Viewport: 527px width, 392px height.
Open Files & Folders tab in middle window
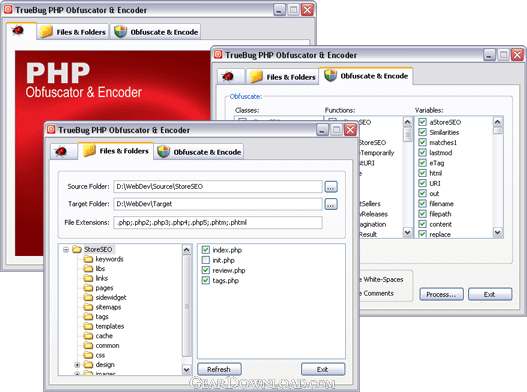pyautogui.click(x=283, y=77)
